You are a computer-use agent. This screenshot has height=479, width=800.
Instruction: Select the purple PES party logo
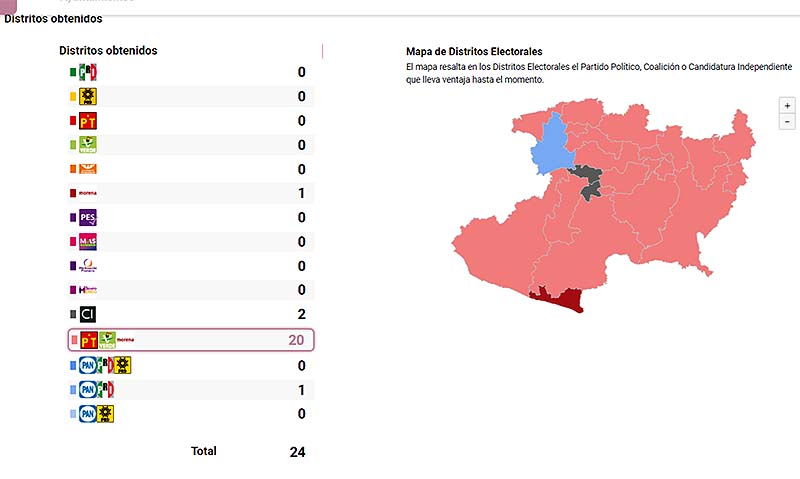(88, 218)
